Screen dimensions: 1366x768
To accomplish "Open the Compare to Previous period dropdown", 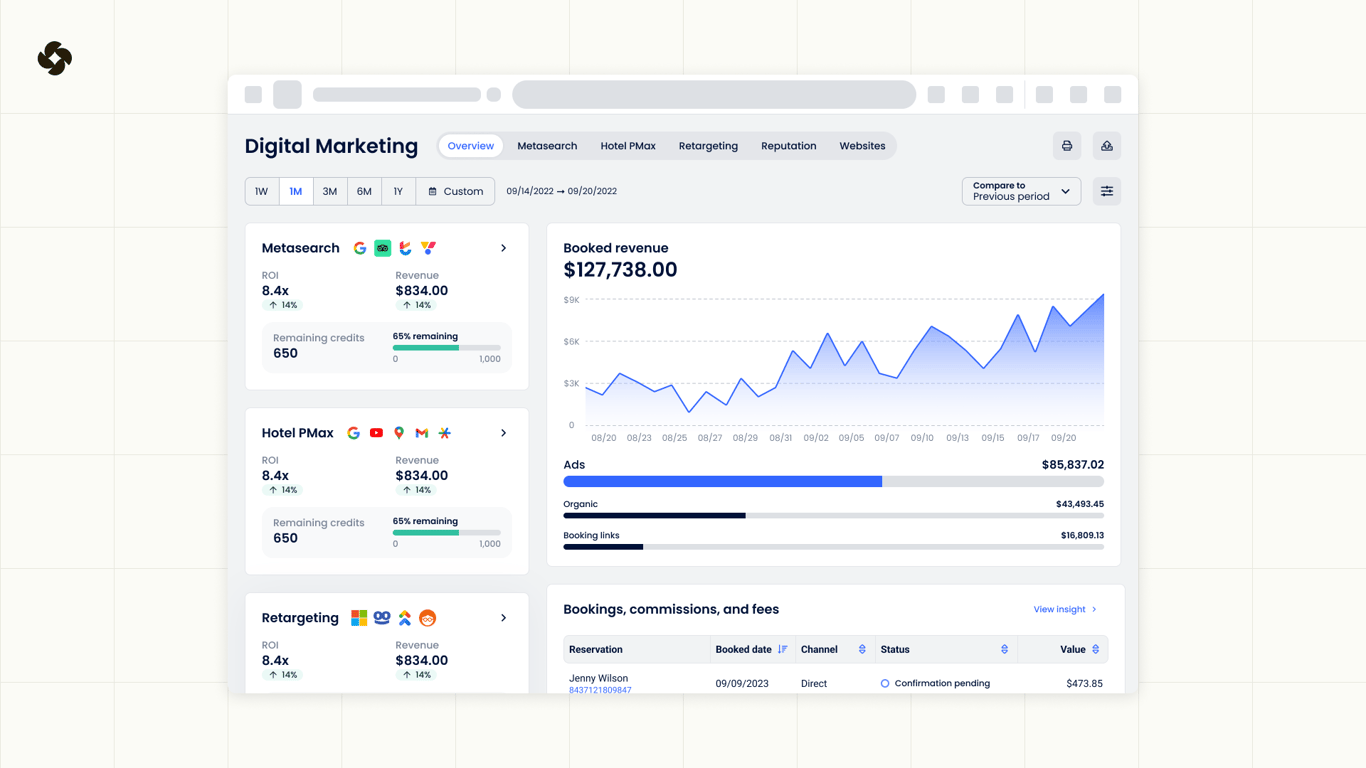I will 1020,190.
